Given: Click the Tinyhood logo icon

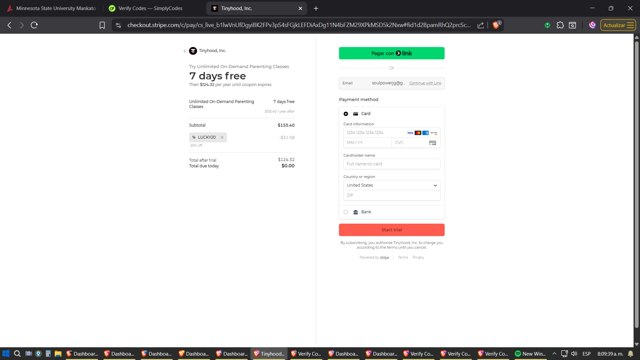Looking at the screenshot, I should click(193, 51).
